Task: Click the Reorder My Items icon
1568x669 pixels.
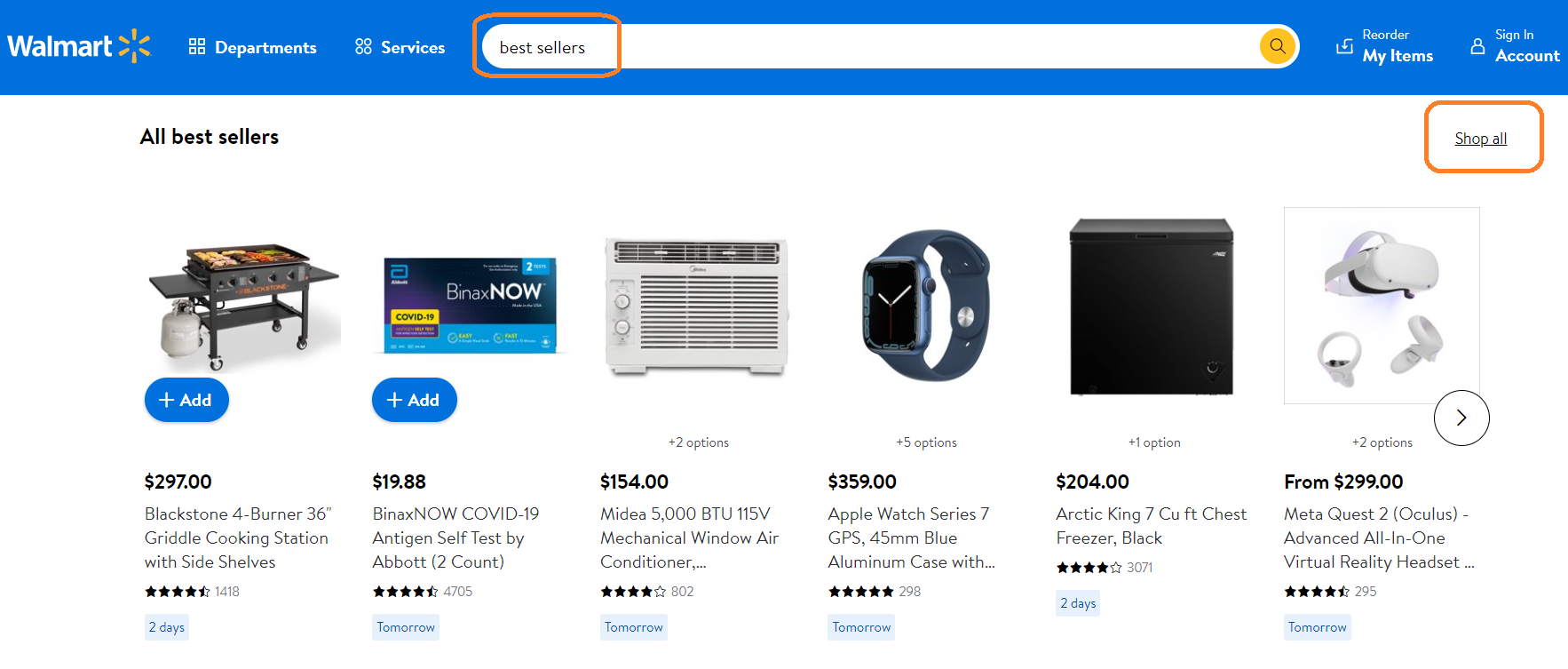Action: pos(1345,46)
